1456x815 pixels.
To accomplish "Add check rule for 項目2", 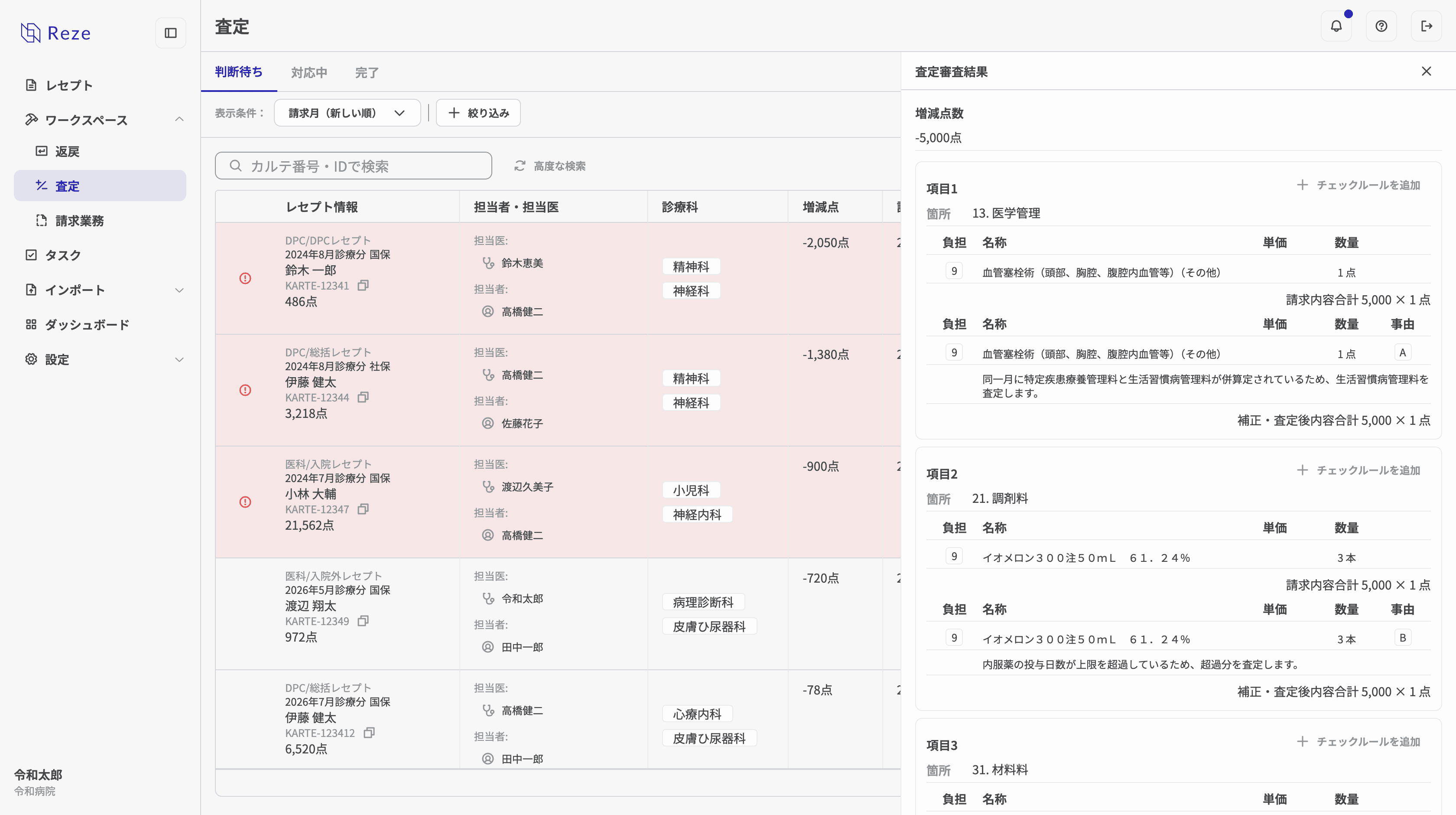I will coord(1359,470).
